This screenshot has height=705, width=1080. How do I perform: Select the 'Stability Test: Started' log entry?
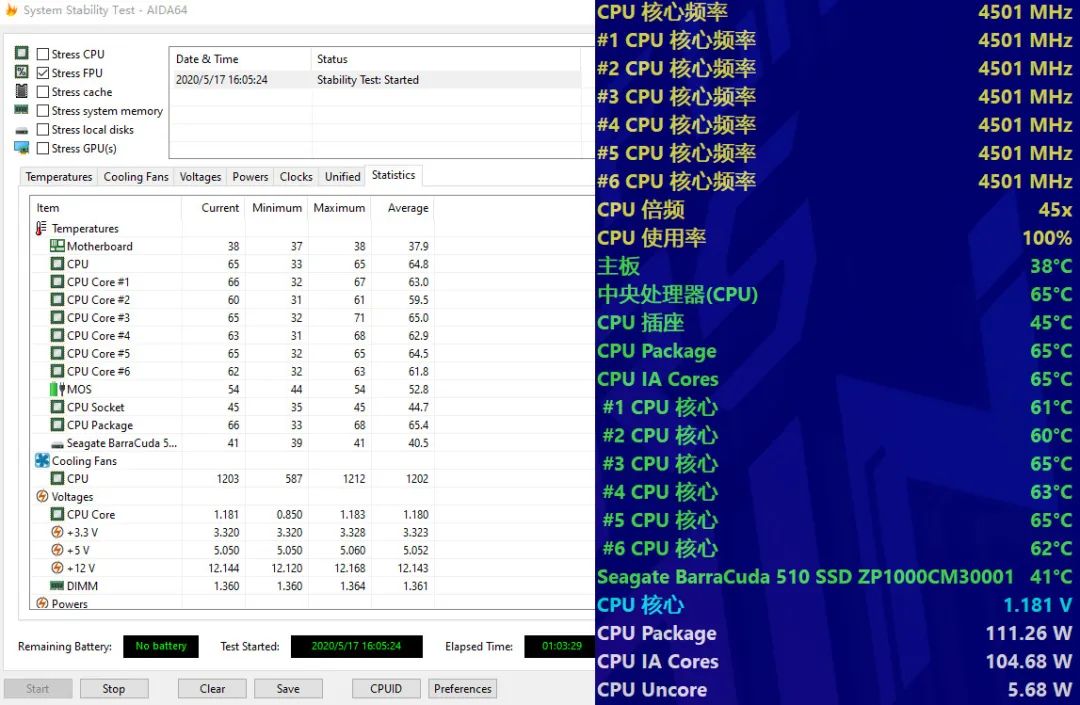coord(375,80)
